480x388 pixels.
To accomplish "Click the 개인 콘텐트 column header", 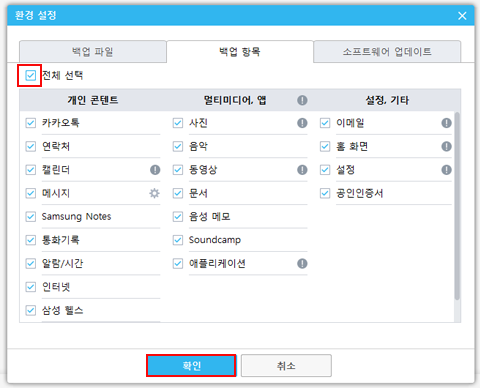I will tap(93, 100).
